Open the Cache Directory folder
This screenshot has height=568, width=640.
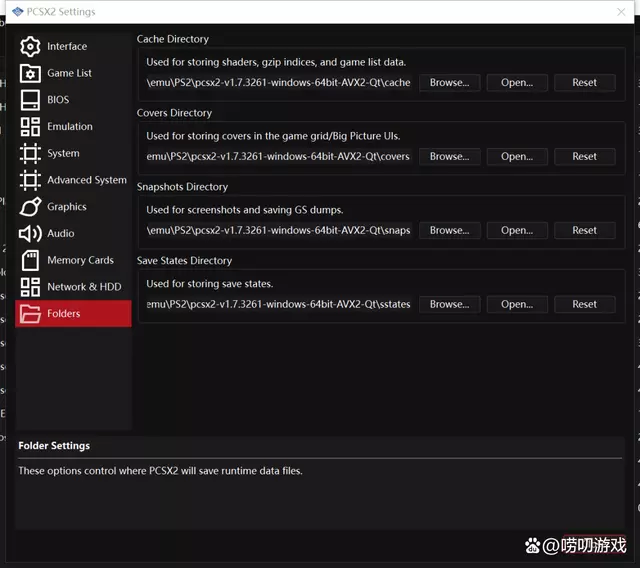(517, 83)
